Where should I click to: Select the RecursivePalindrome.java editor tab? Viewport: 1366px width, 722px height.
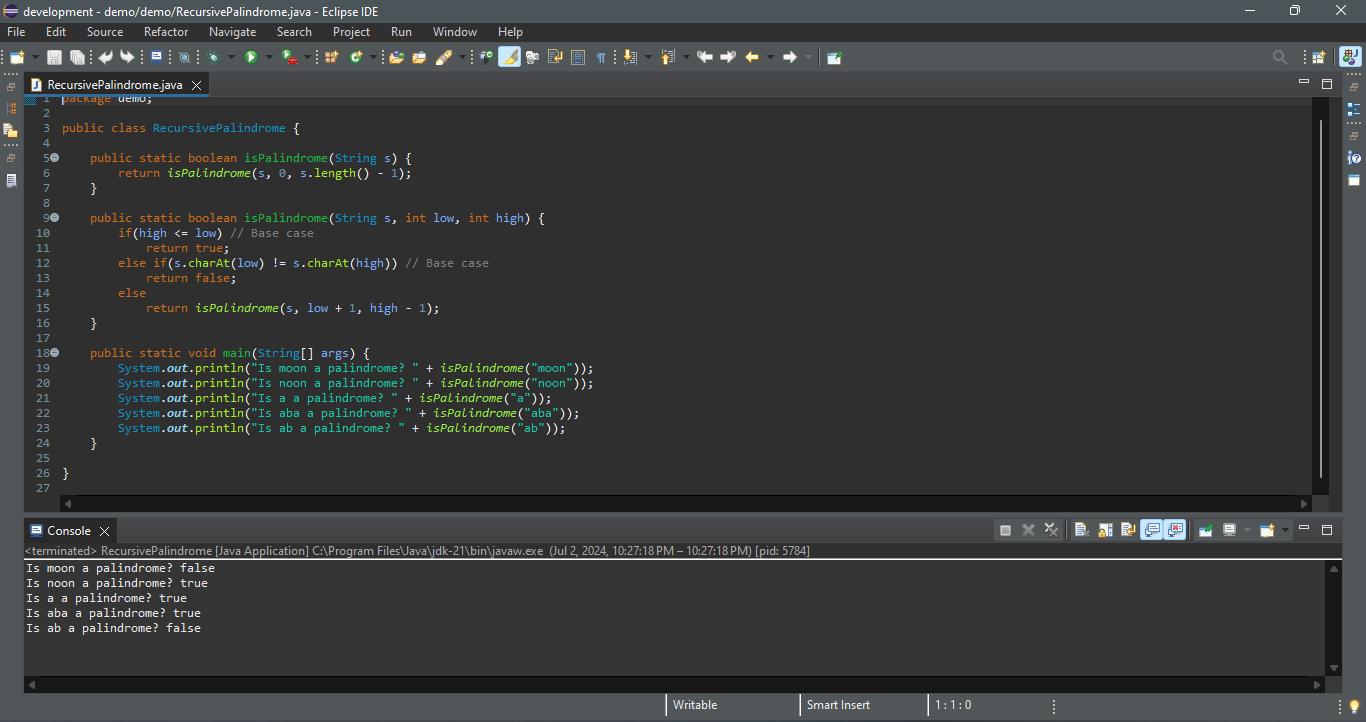coord(114,85)
